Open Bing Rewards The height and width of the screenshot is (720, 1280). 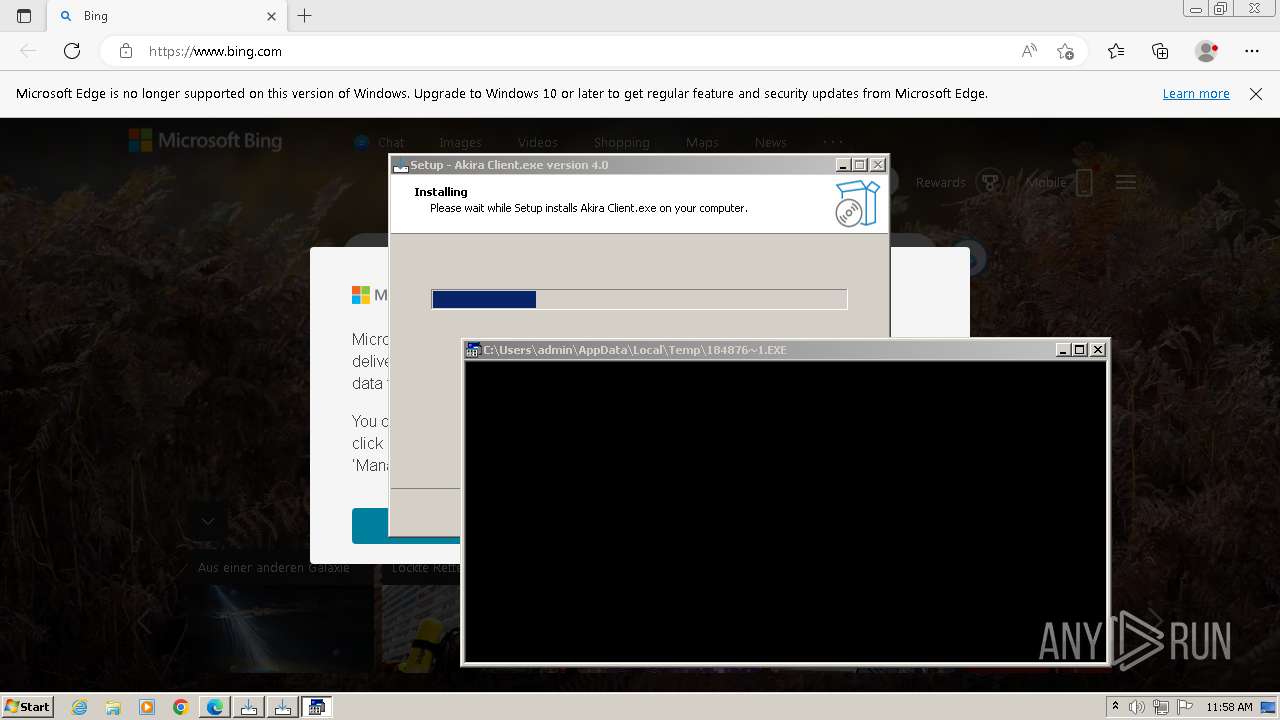958,182
